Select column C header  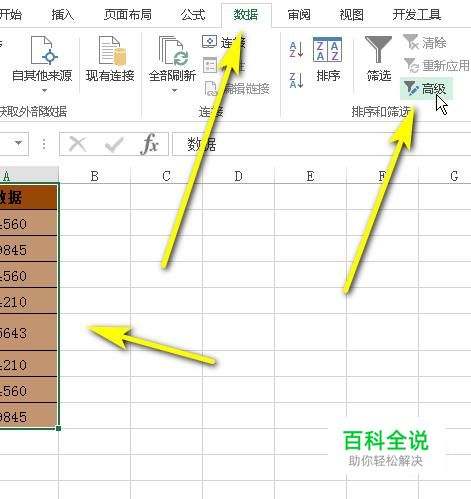166,176
